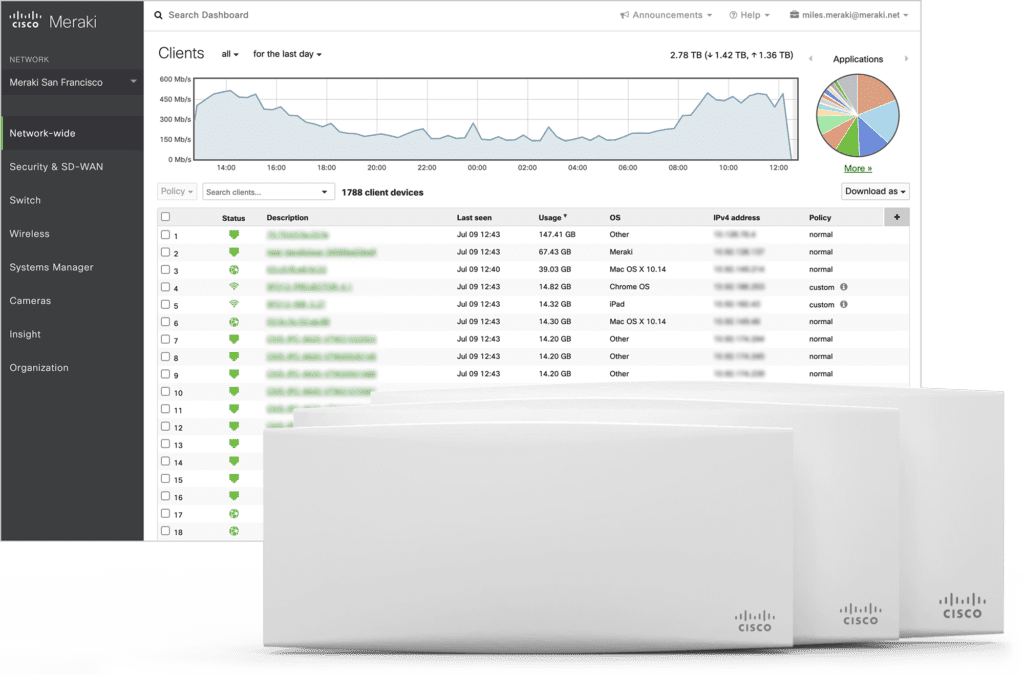Sort by the OS column header
The image size is (1024, 675).
pos(615,217)
